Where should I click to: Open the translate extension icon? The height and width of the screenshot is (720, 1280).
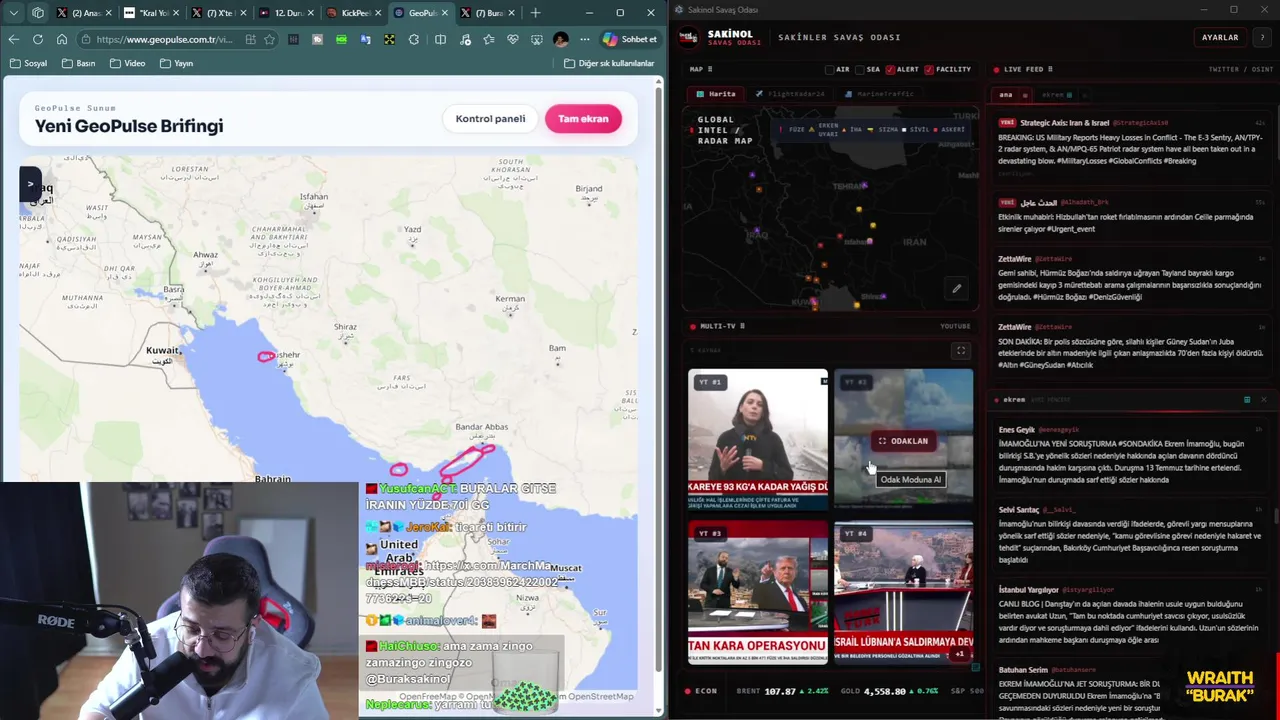click(x=365, y=39)
